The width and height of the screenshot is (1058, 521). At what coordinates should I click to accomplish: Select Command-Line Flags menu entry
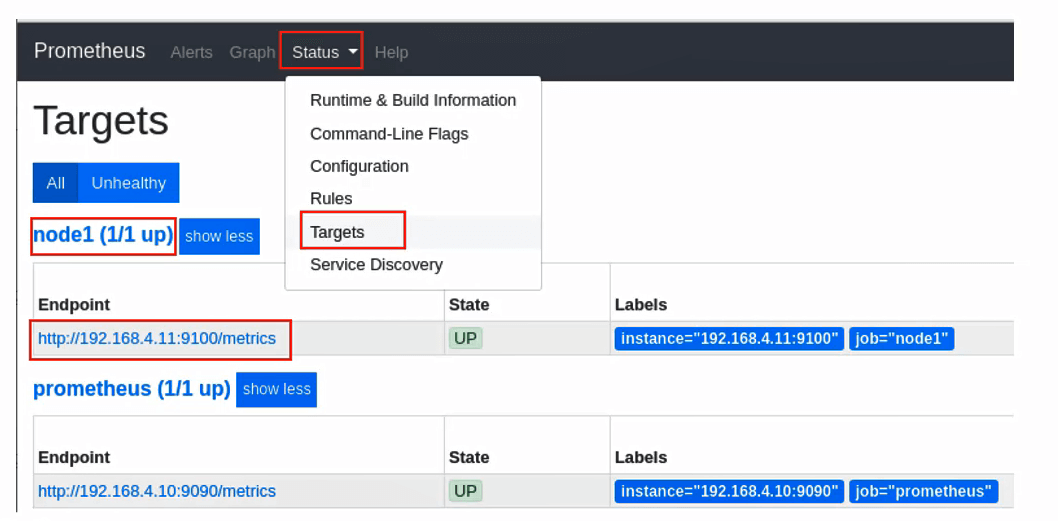tap(413, 134)
